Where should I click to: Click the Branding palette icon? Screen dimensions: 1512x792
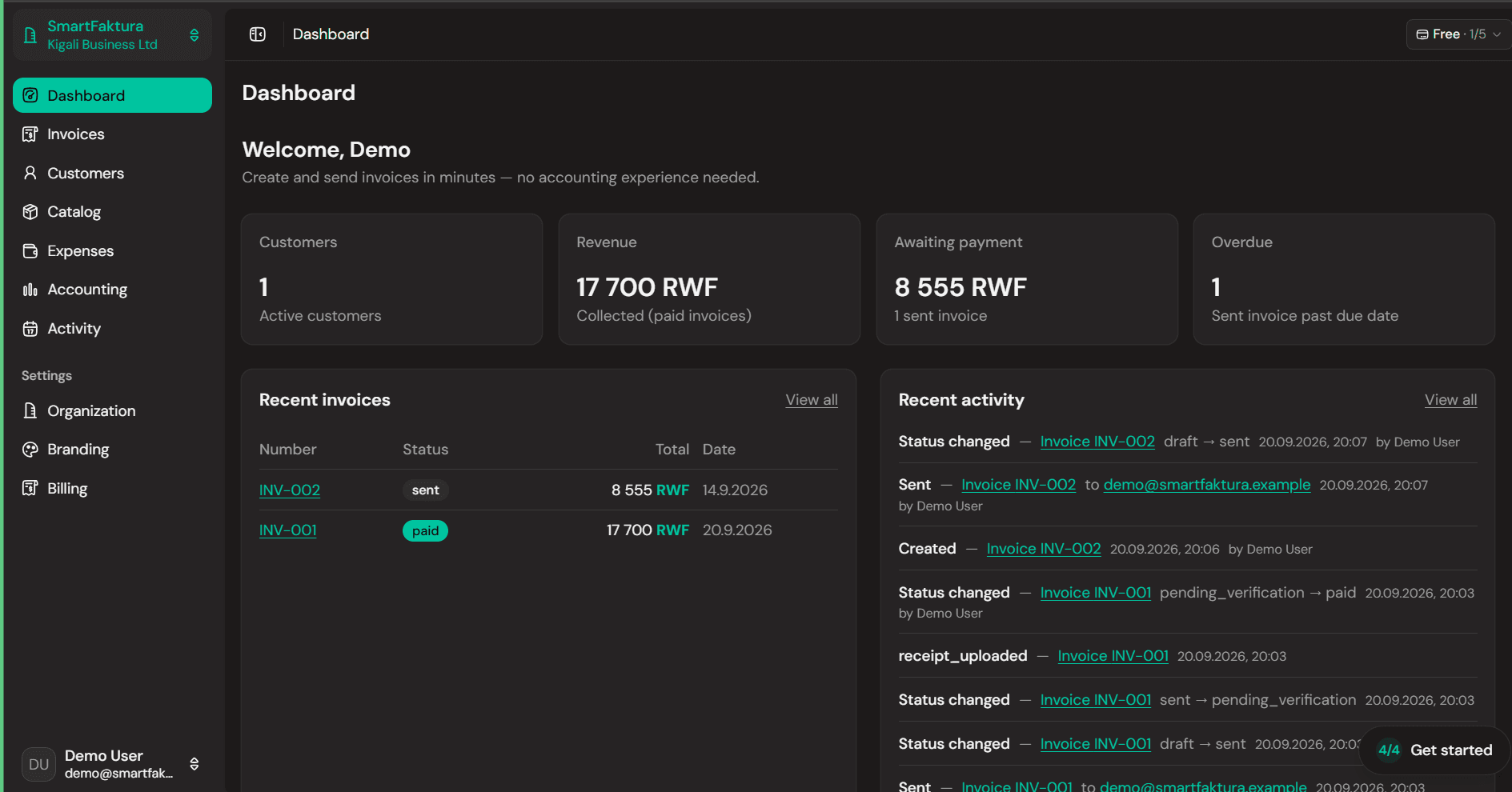click(30, 450)
